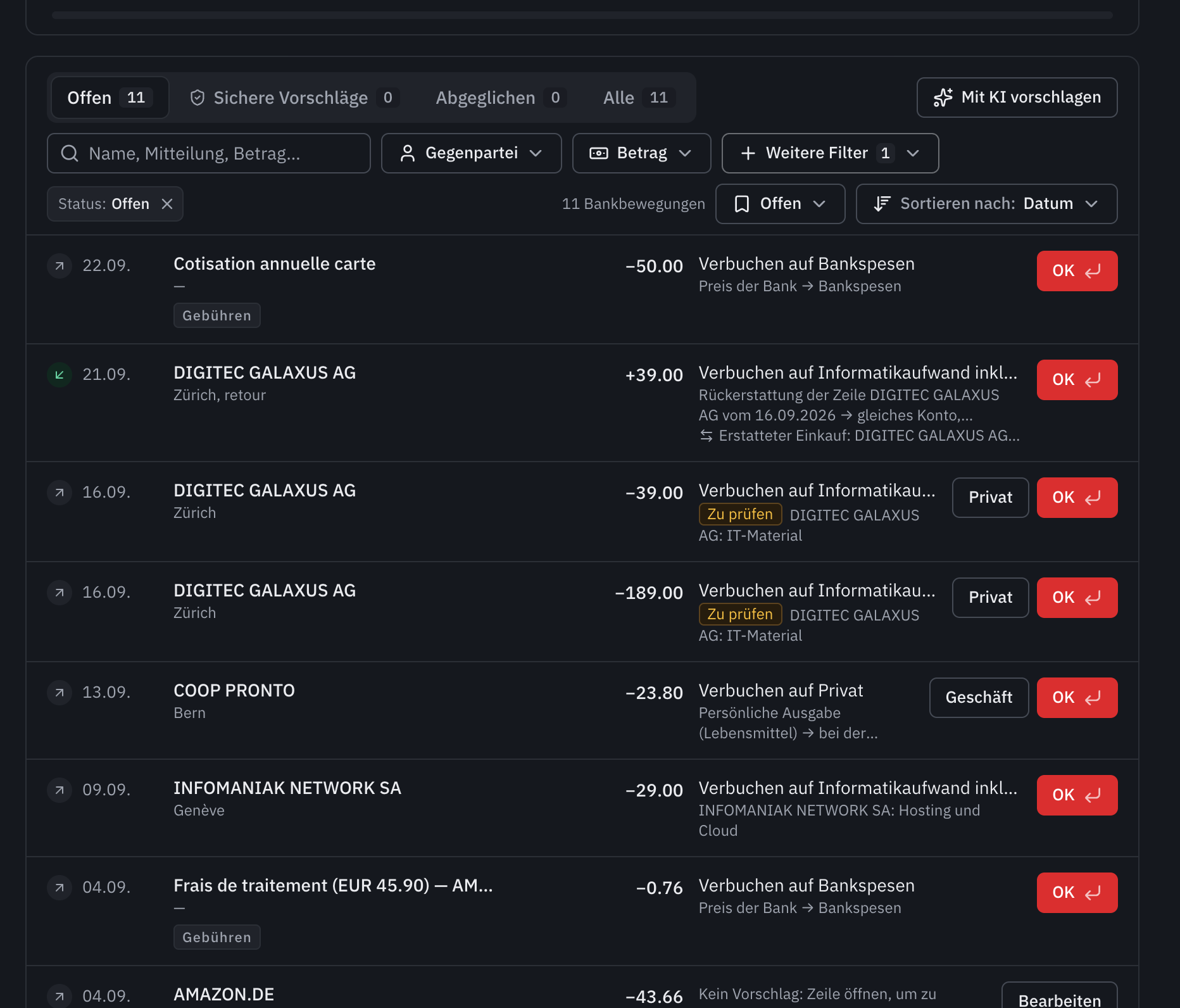
Task: Click the search magnifier icon
Action: tap(70, 153)
